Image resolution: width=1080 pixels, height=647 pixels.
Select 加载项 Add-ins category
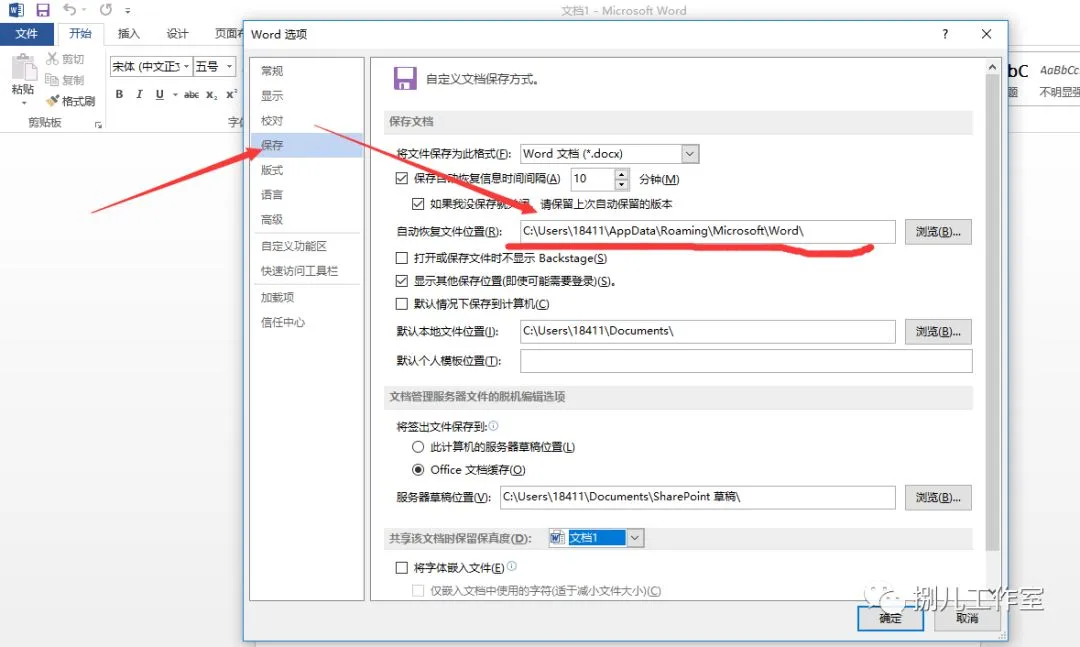coord(307,297)
